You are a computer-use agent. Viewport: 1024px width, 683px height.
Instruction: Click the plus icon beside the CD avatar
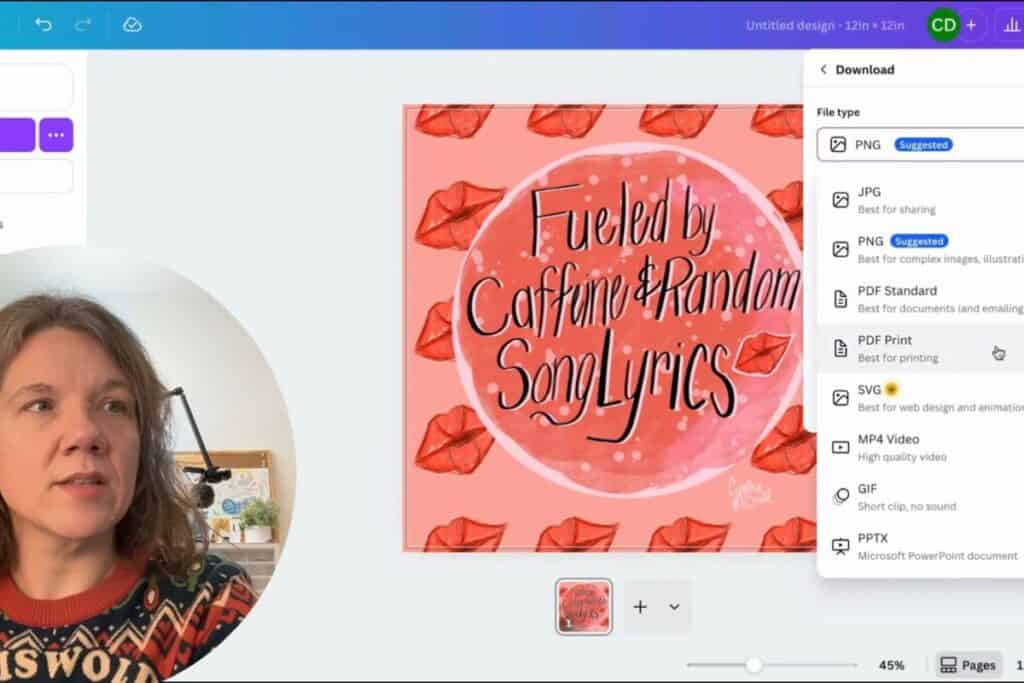[971, 25]
